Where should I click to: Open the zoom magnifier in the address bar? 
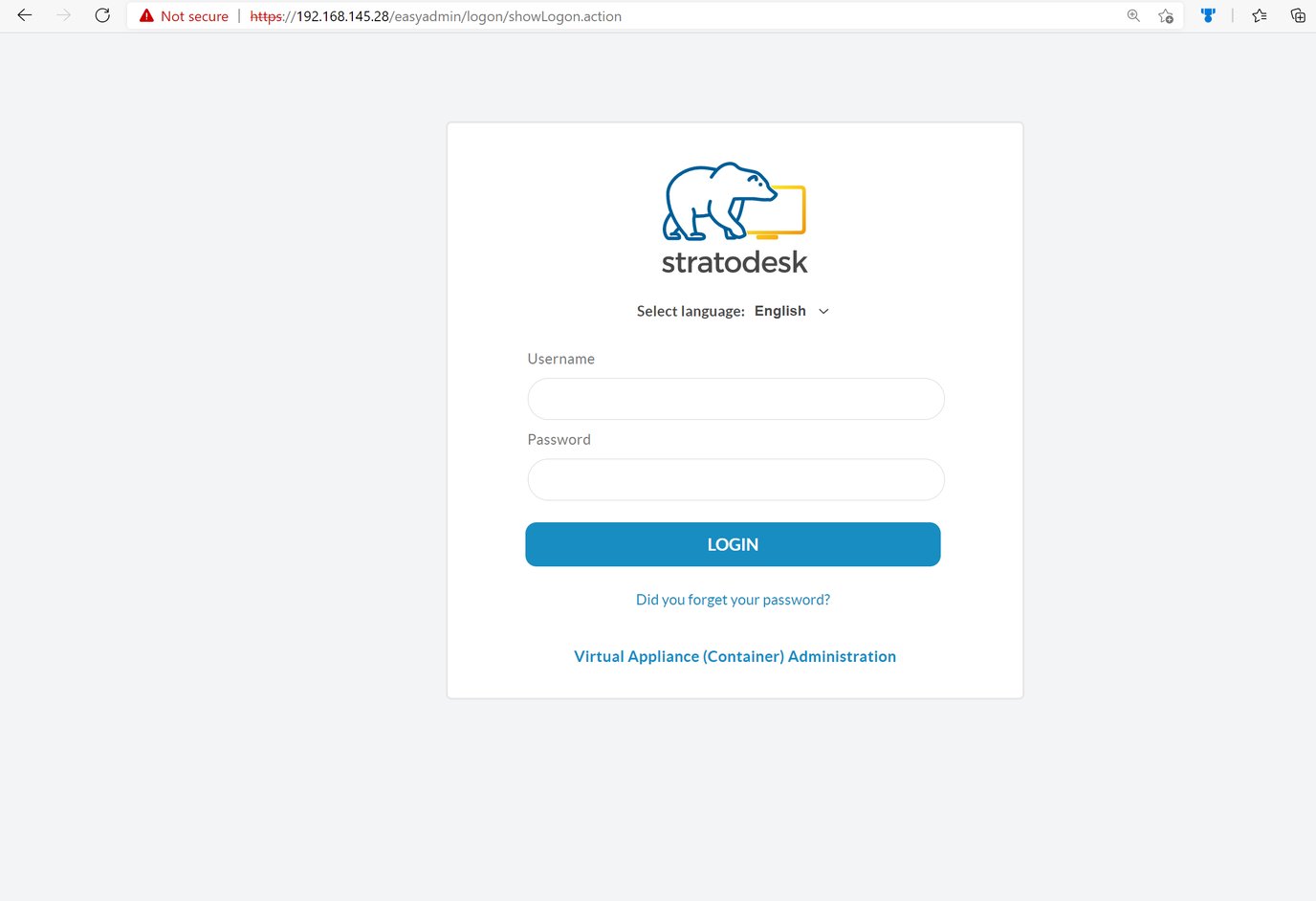pos(1133,16)
